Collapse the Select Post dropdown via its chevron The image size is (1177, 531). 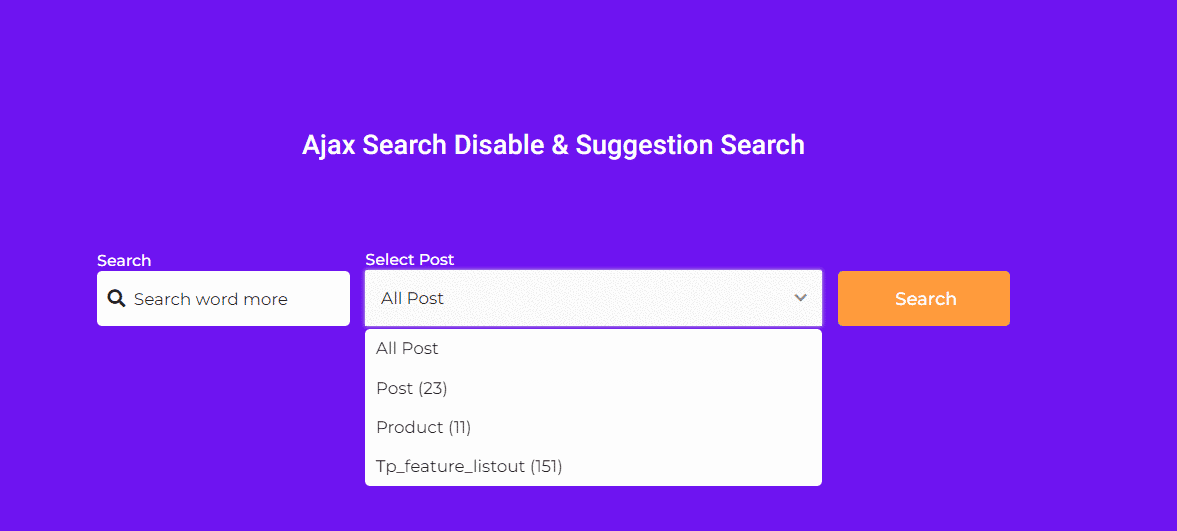tap(800, 298)
